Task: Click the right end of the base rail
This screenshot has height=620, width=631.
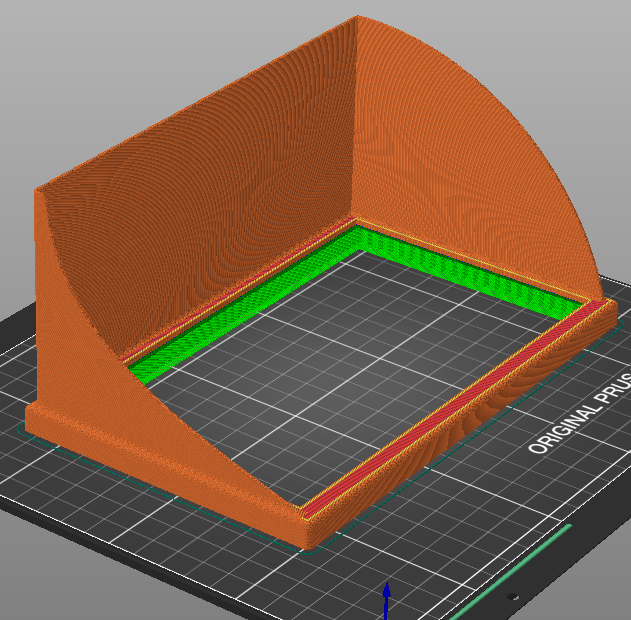Action: 609,308
